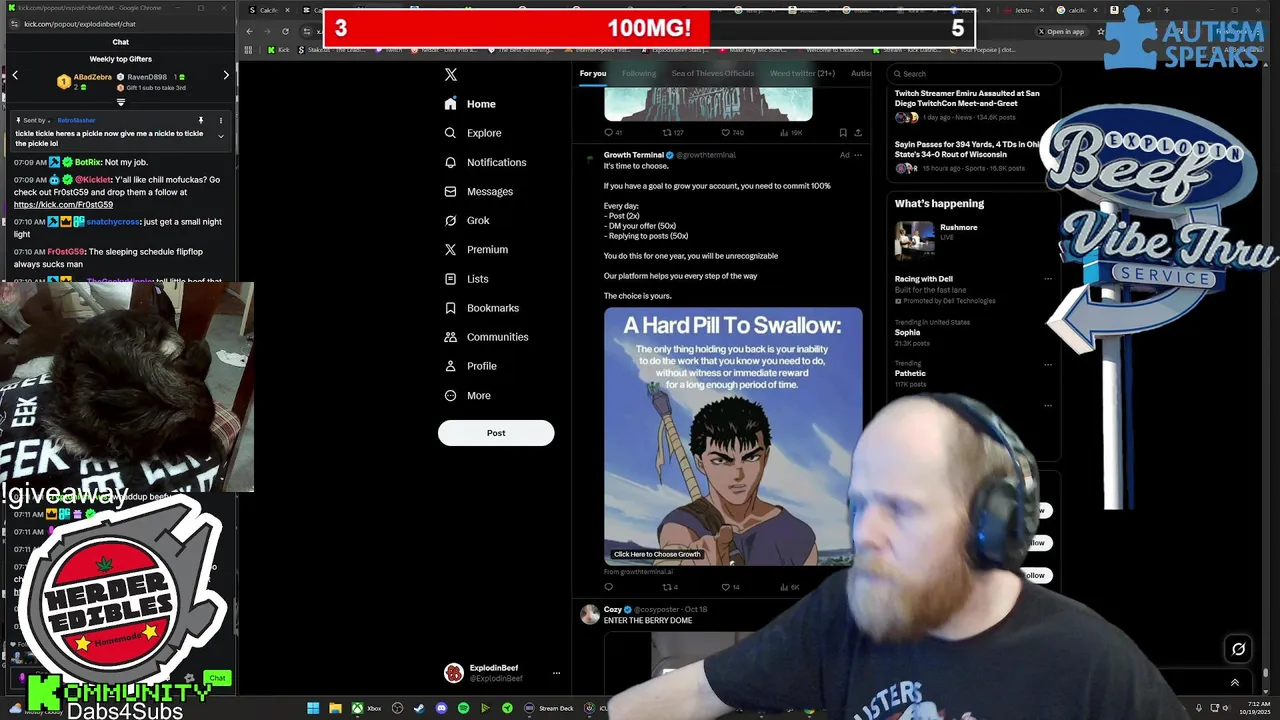Click green Chat send button
The height and width of the screenshot is (720, 1280).
[217, 677]
